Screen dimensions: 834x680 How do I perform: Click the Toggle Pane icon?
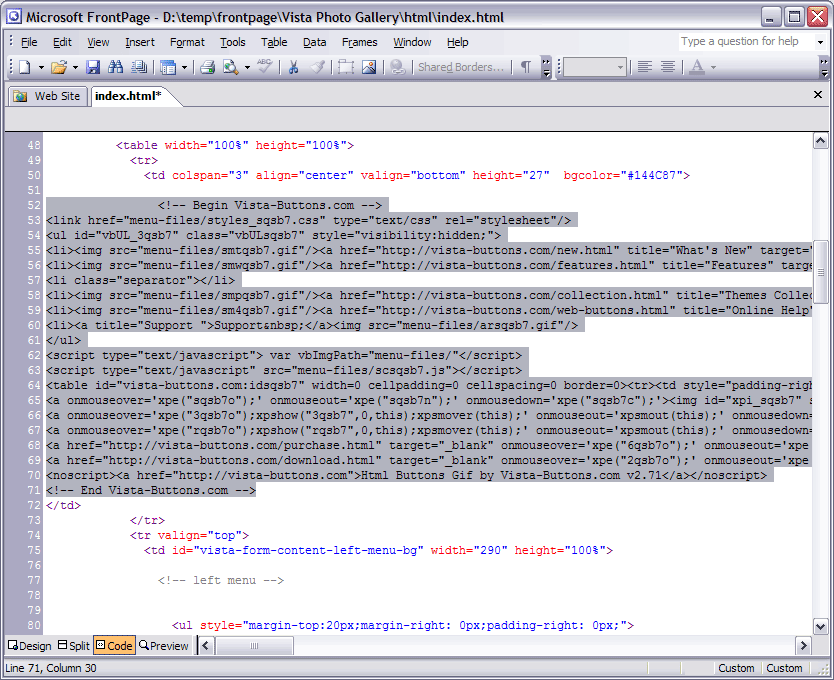click(168, 67)
